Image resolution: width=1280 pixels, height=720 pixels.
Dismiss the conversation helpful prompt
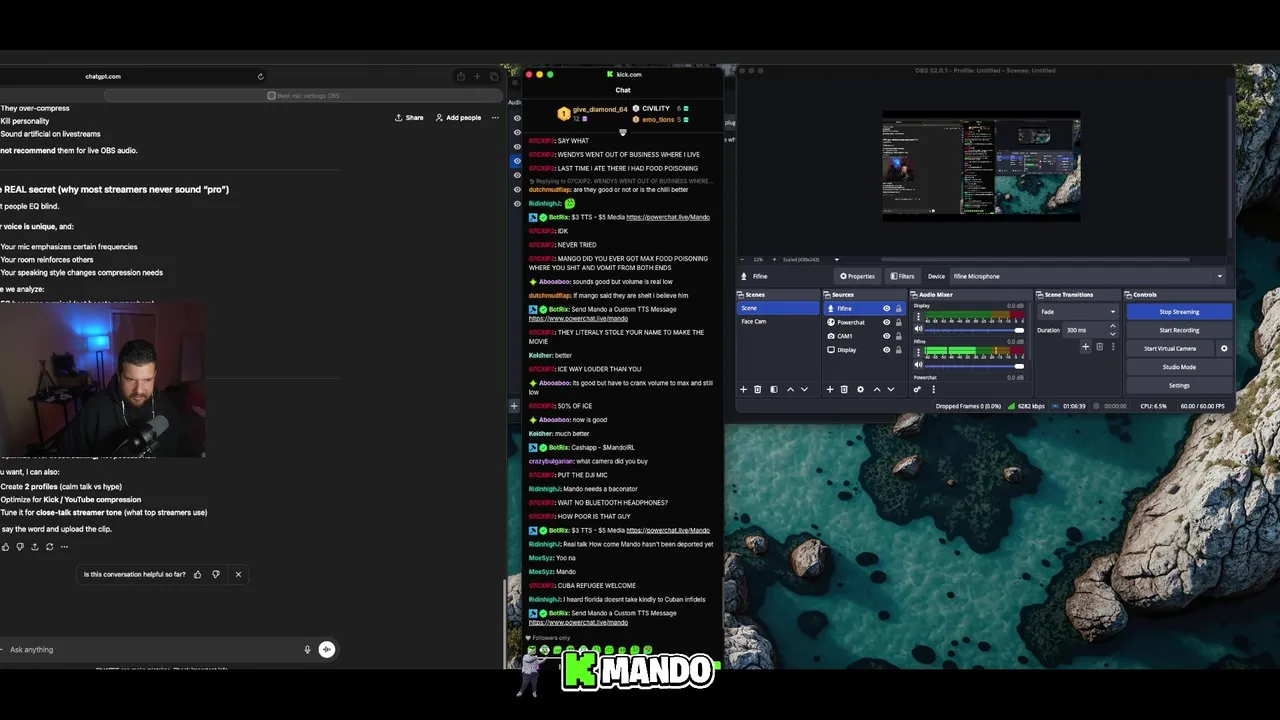pyautogui.click(x=238, y=574)
